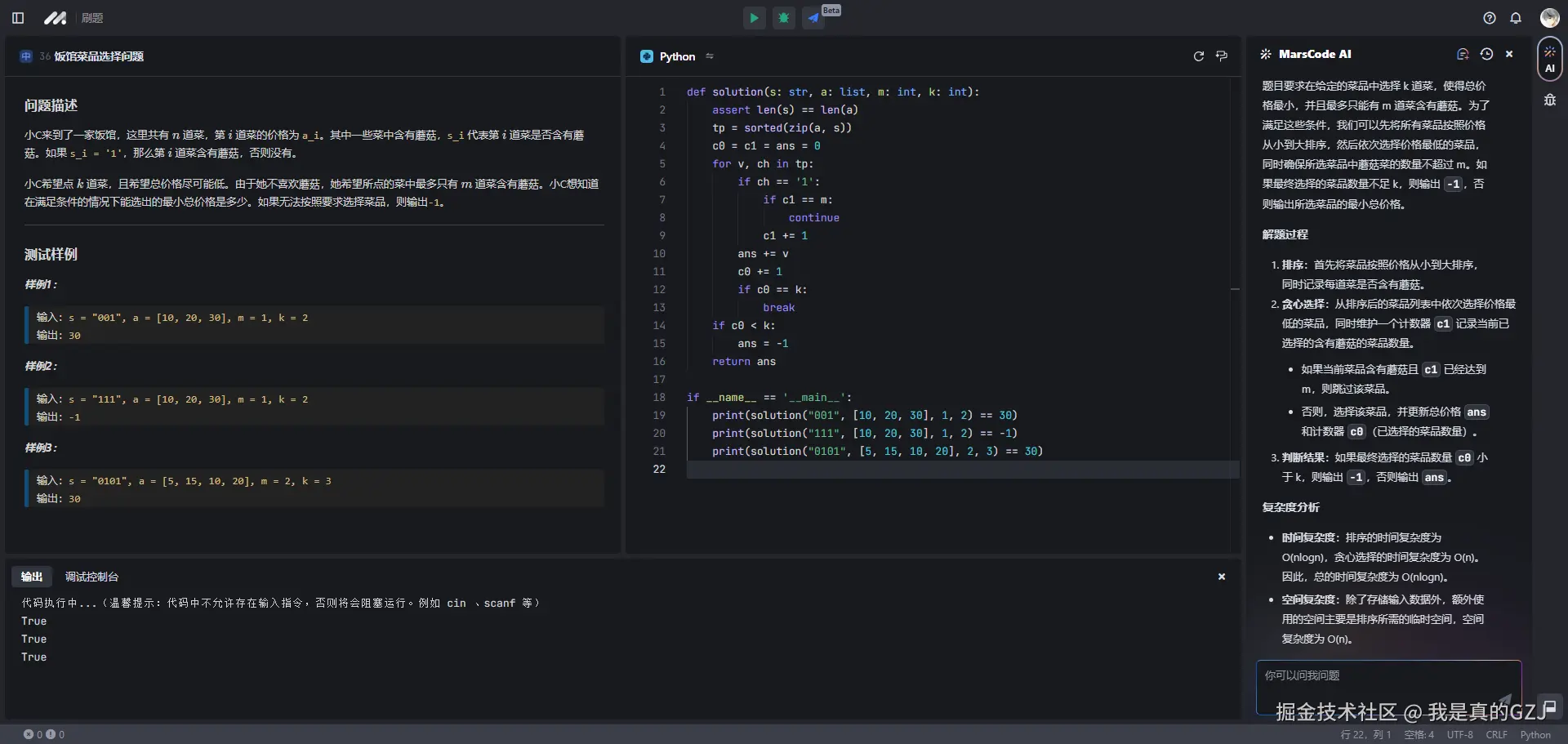The height and width of the screenshot is (744, 1568).
Task: Toggle the left sidebar panel icon
Action: point(18,18)
